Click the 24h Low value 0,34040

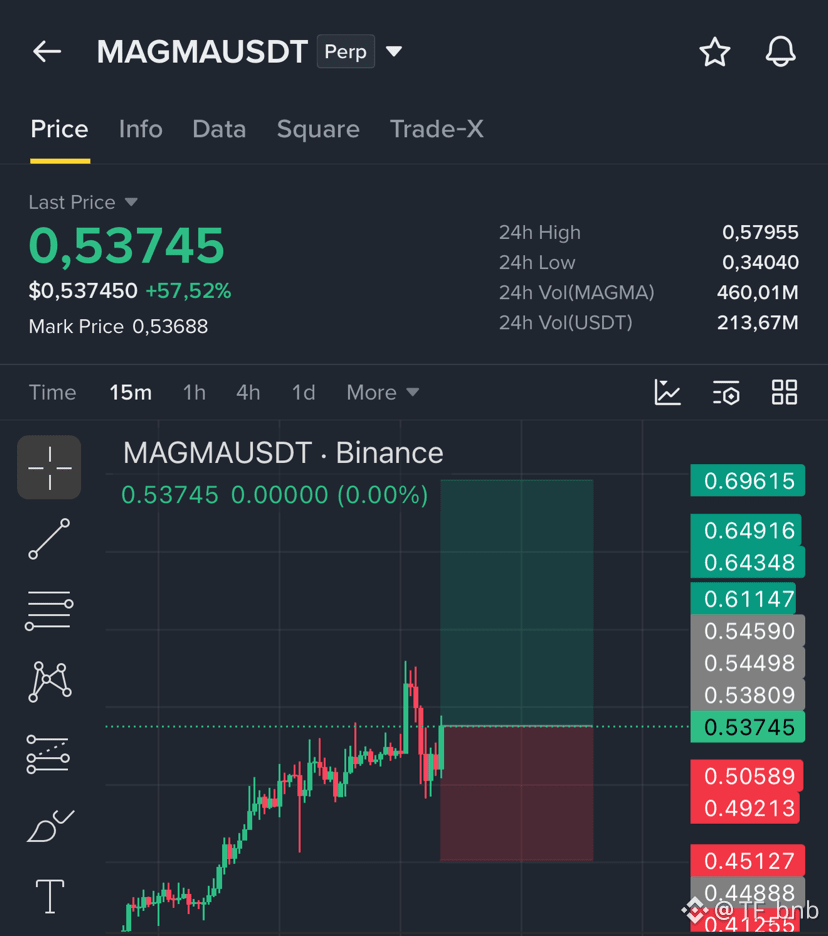[760, 262]
